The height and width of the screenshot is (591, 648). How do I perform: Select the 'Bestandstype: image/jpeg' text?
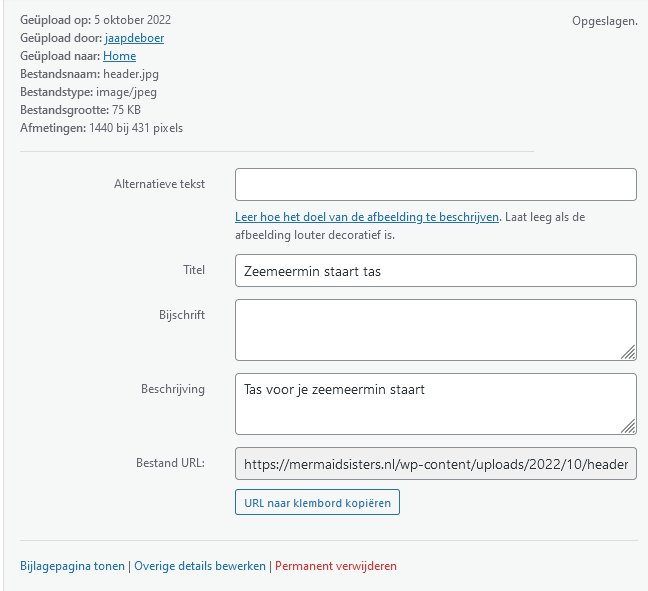click(x=88, y=92)
